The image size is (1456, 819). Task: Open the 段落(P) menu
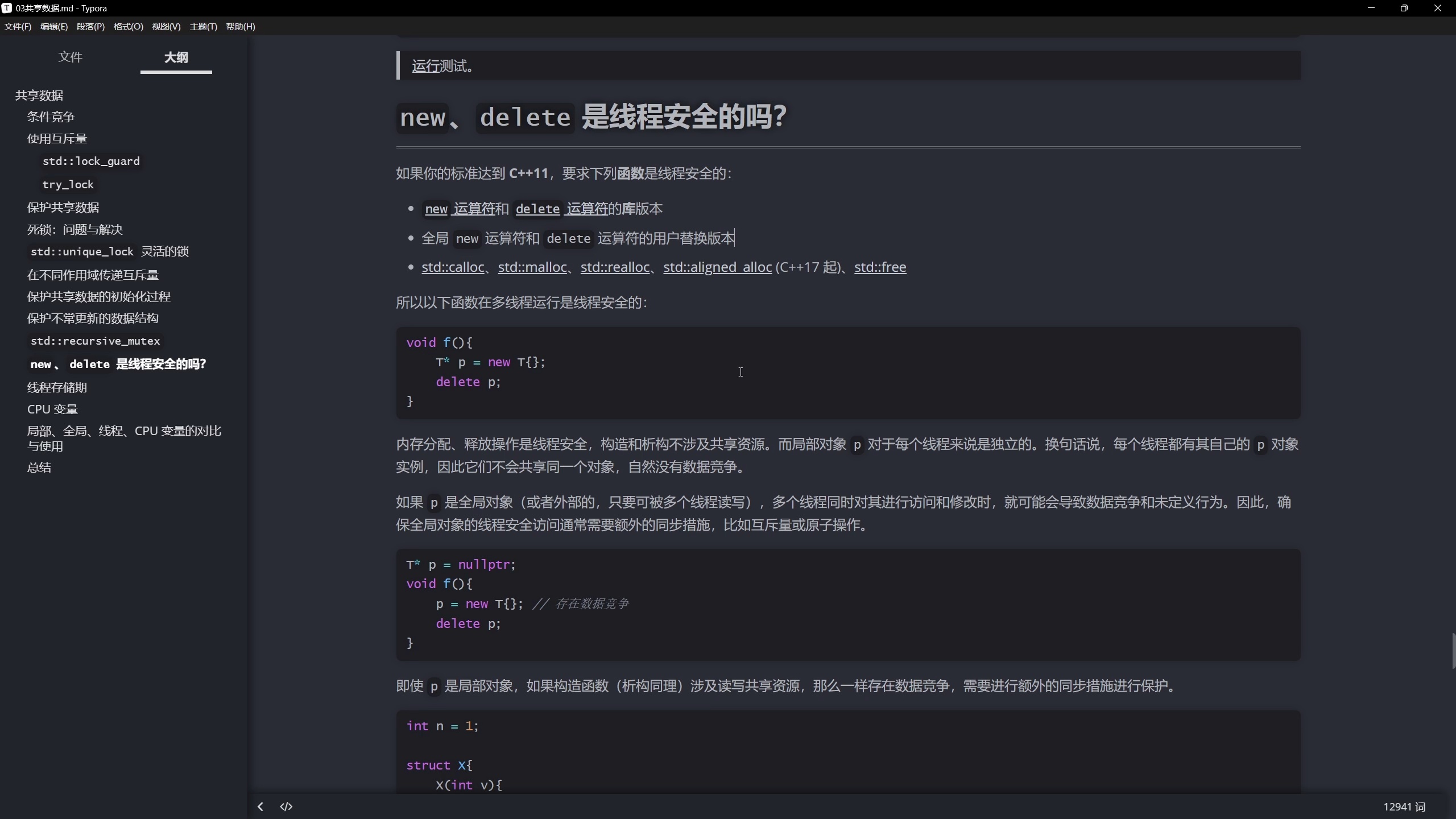point(90,26)
